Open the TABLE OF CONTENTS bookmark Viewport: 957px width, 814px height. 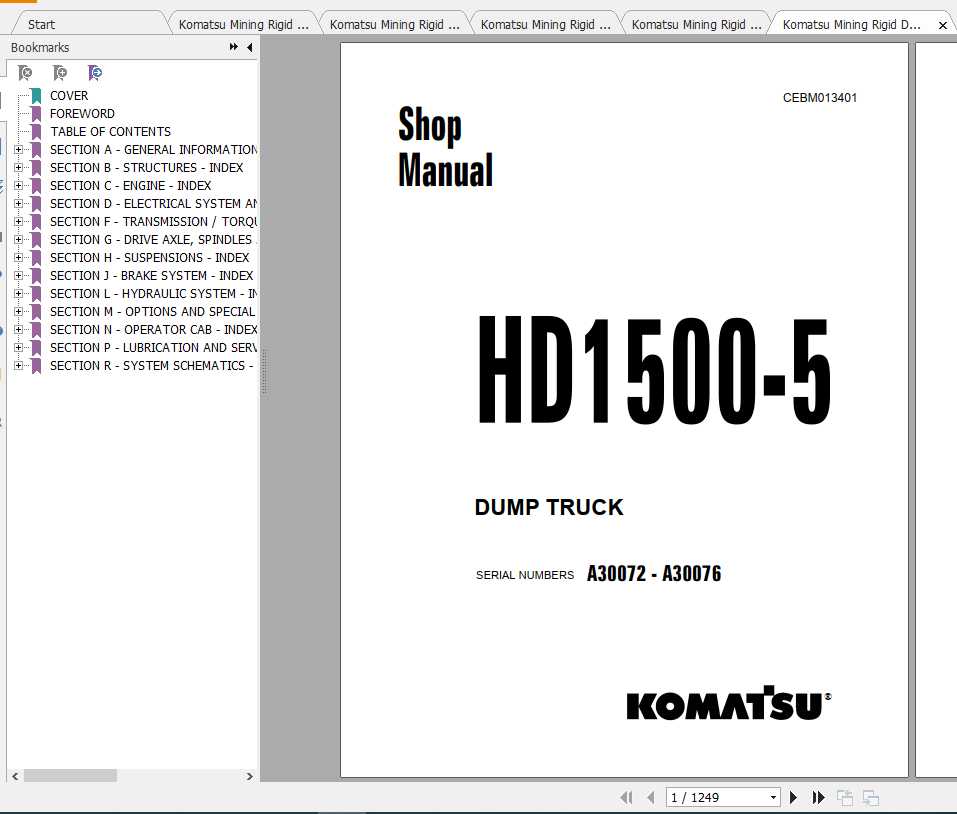click(110, 132)
